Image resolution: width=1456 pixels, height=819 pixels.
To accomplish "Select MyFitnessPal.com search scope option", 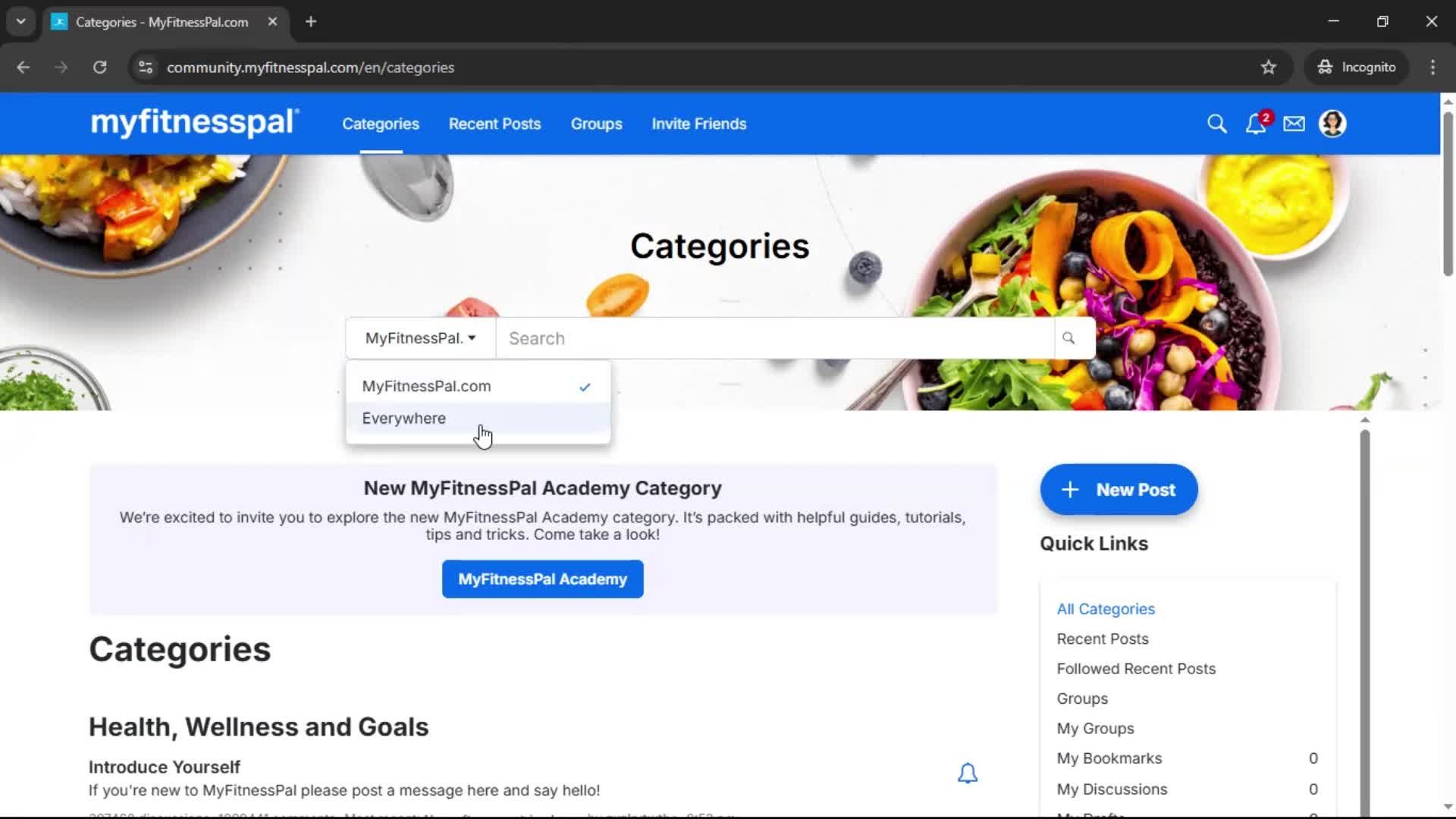I will tap(478, 386).
